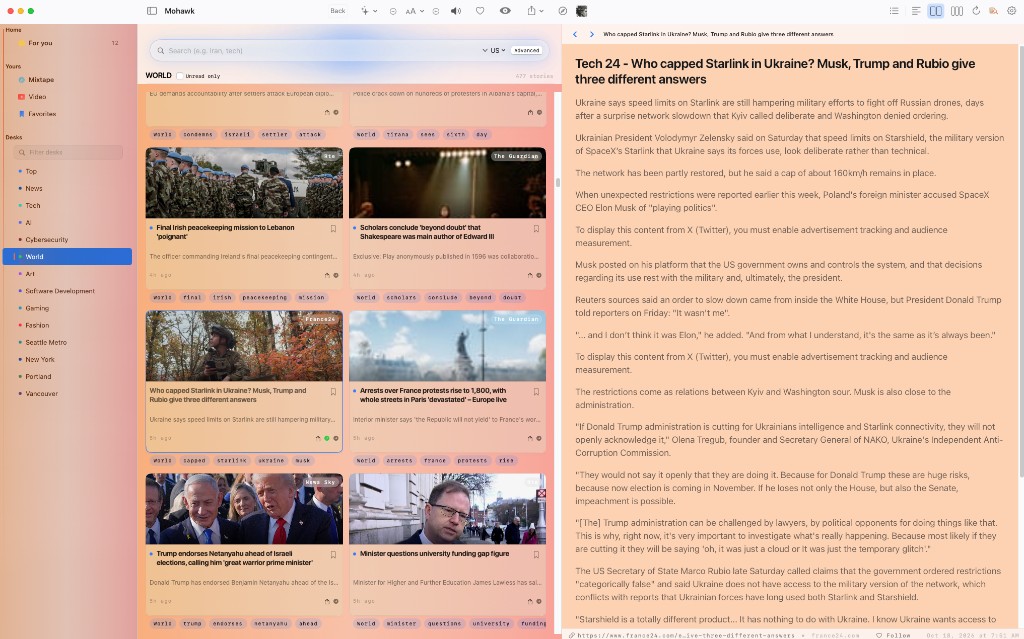
Task: Enable the Unread only checkbox
Action: coord(180,76)
